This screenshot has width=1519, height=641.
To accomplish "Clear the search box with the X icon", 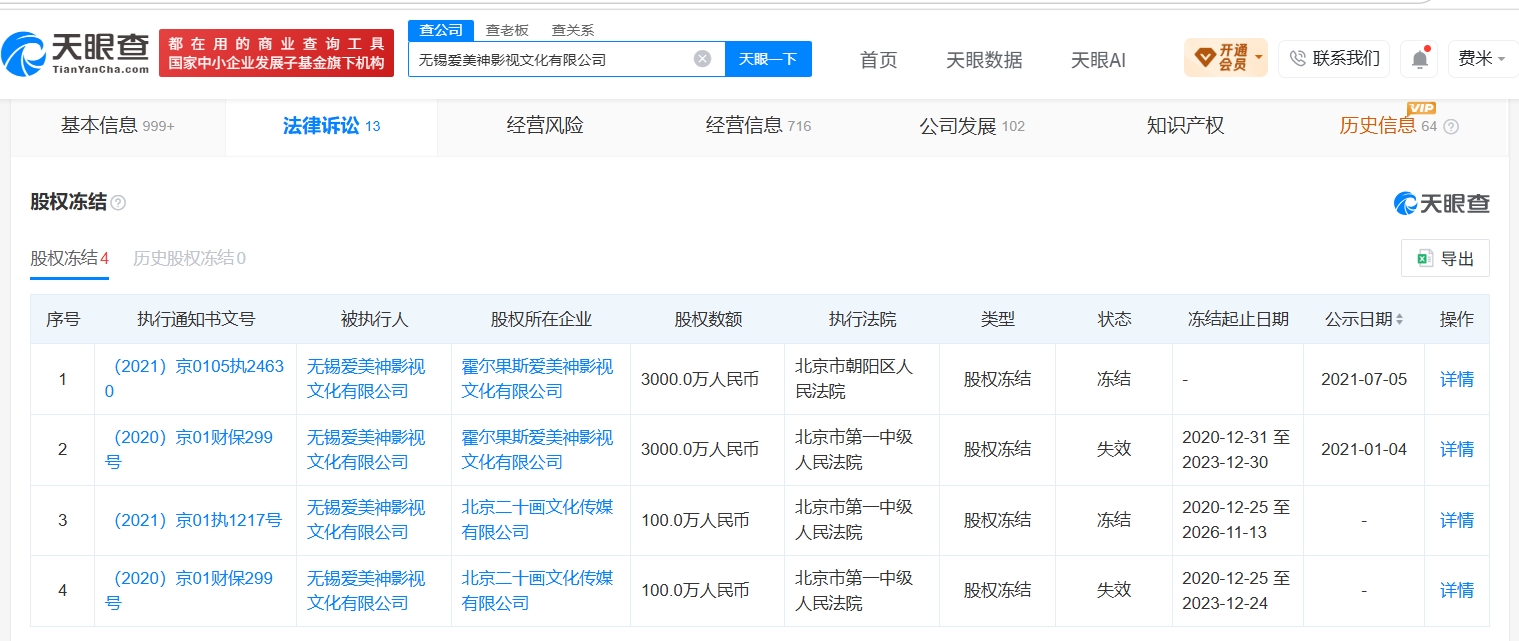I will click(702, 59).
